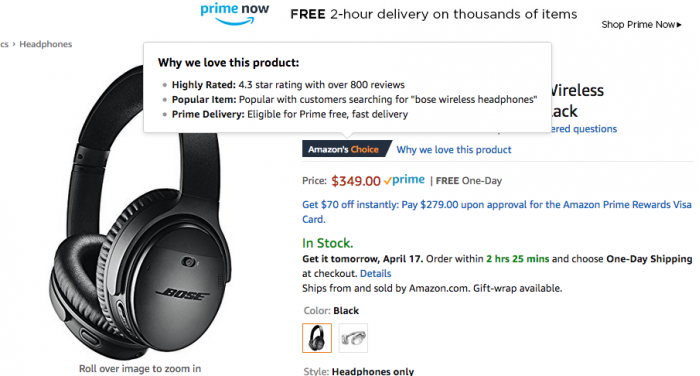Viewport: 700px width, 376px height.
Task: Click the FREE One-Day shipping text
Action: [x=469, y=181]
